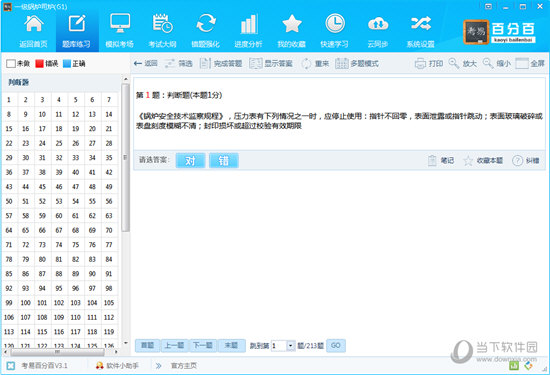The width and height of the screenshot is (550, 375).
Task: Go to next question with 下一题
Action: [203, 346]
